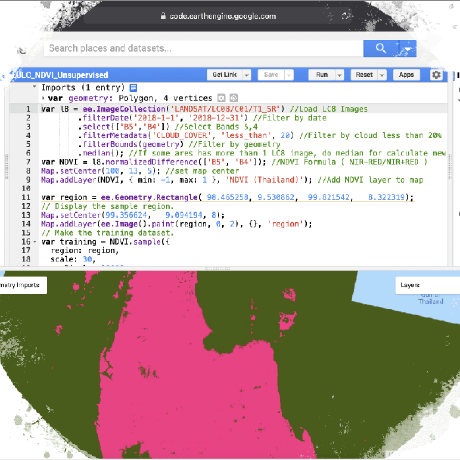Click 'region: region,' on line 17

[x=85, y=251]
